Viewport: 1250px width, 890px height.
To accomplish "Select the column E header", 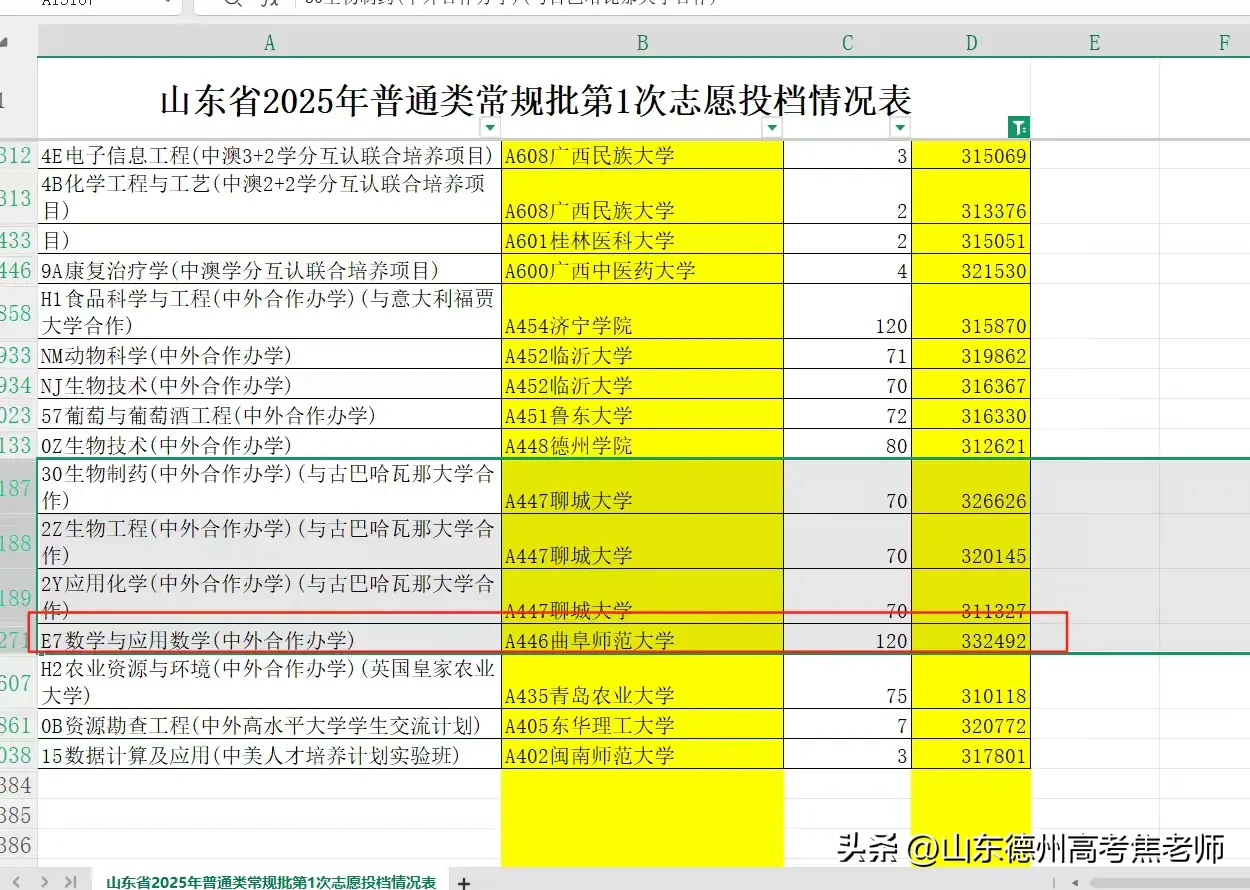I will point(1093,42).
